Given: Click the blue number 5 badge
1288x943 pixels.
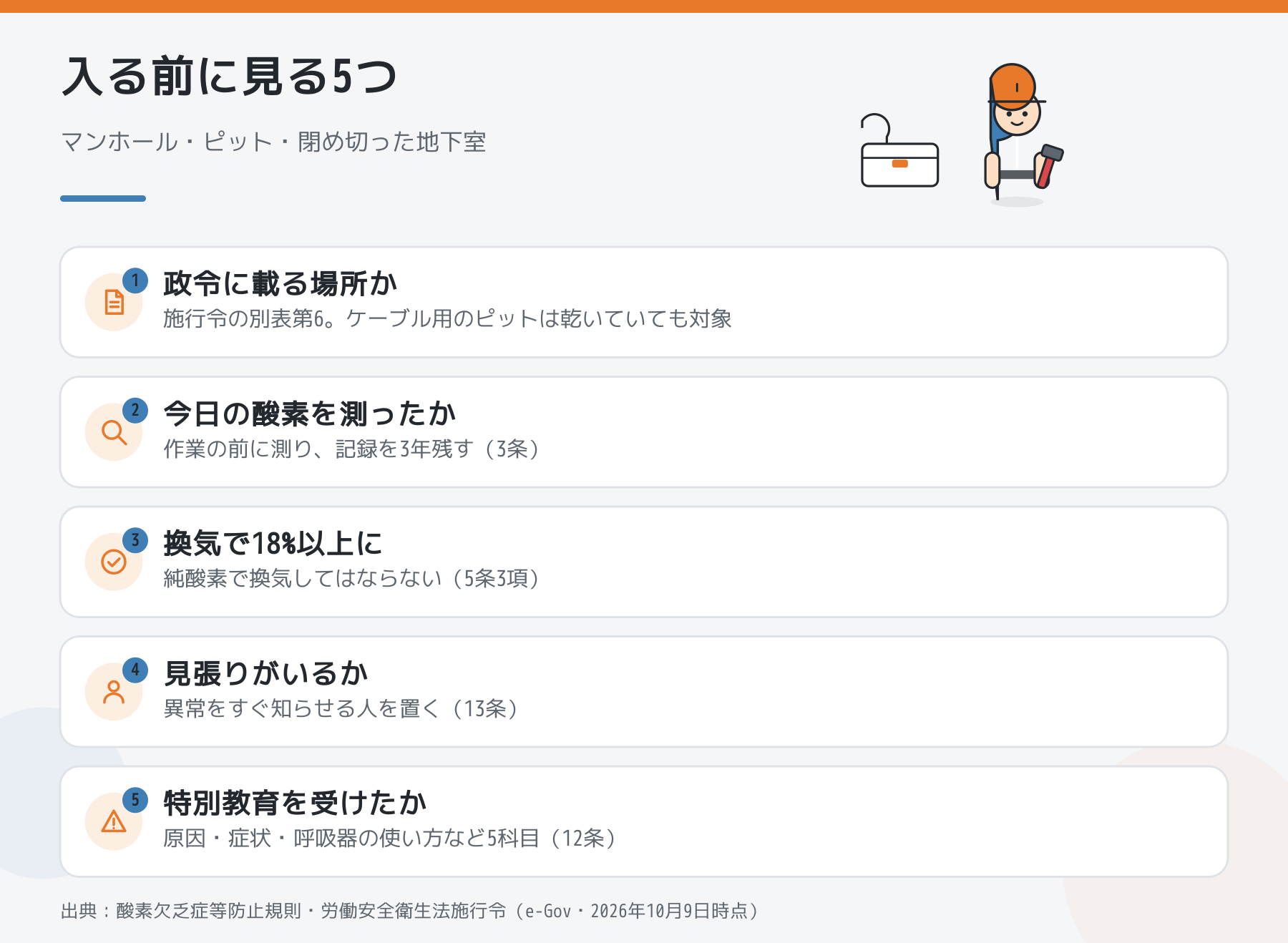Looking at the screenshot, I should click(x=135, y=800).
